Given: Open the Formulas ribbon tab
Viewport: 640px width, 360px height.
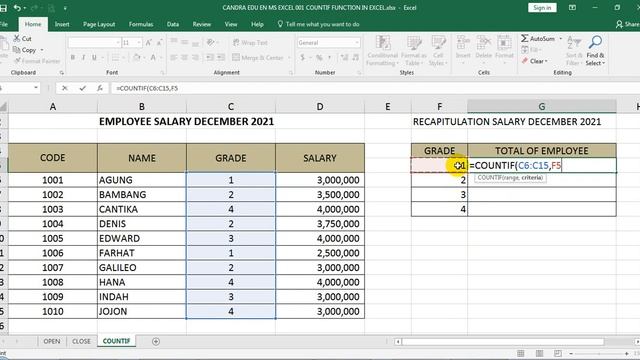Looking at the screenshot, I should pos(141,24).
